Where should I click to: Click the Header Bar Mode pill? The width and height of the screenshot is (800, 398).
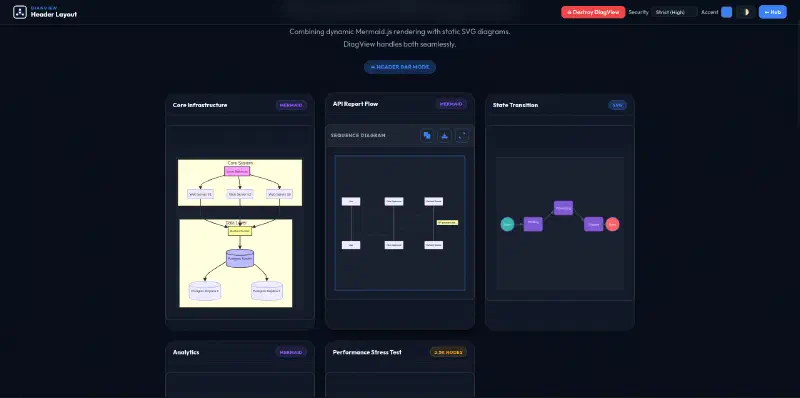coord(400,67)
